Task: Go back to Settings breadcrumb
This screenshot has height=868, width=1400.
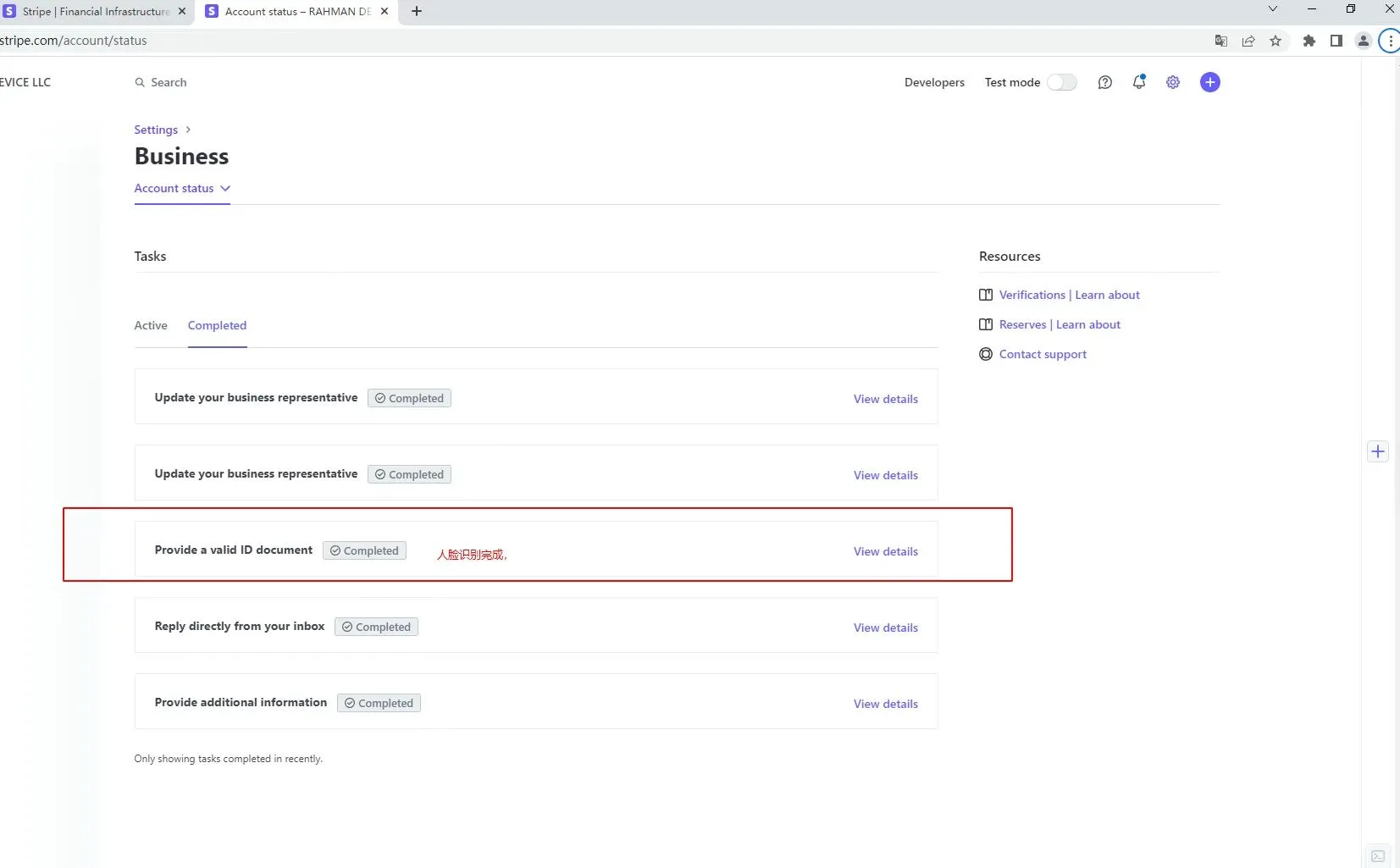Action: click(x=156, y=130)
